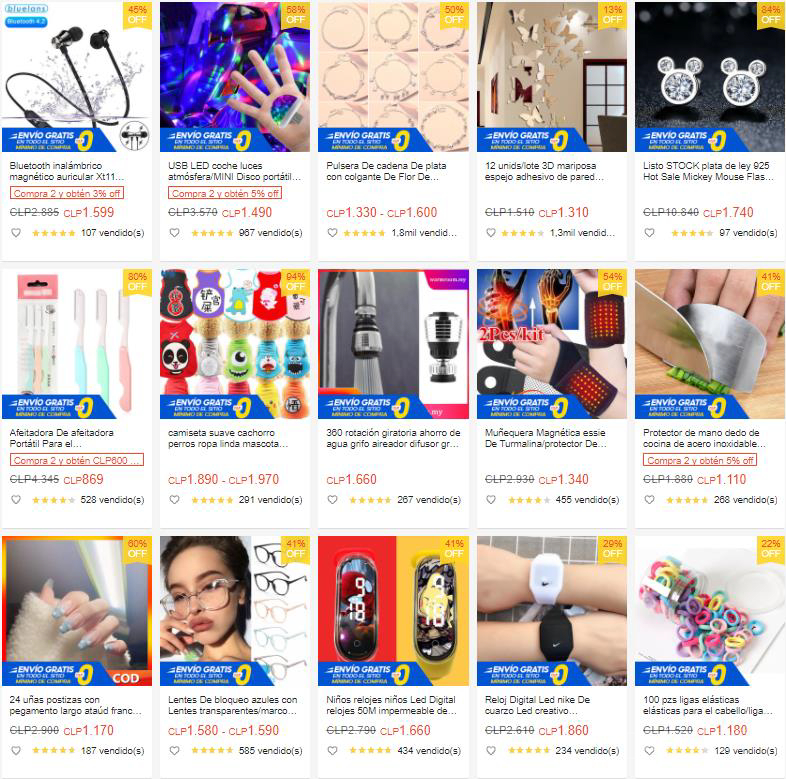Click the 84% OFF discount badge
Screen dimensions: 786x779
pos(771,15)
